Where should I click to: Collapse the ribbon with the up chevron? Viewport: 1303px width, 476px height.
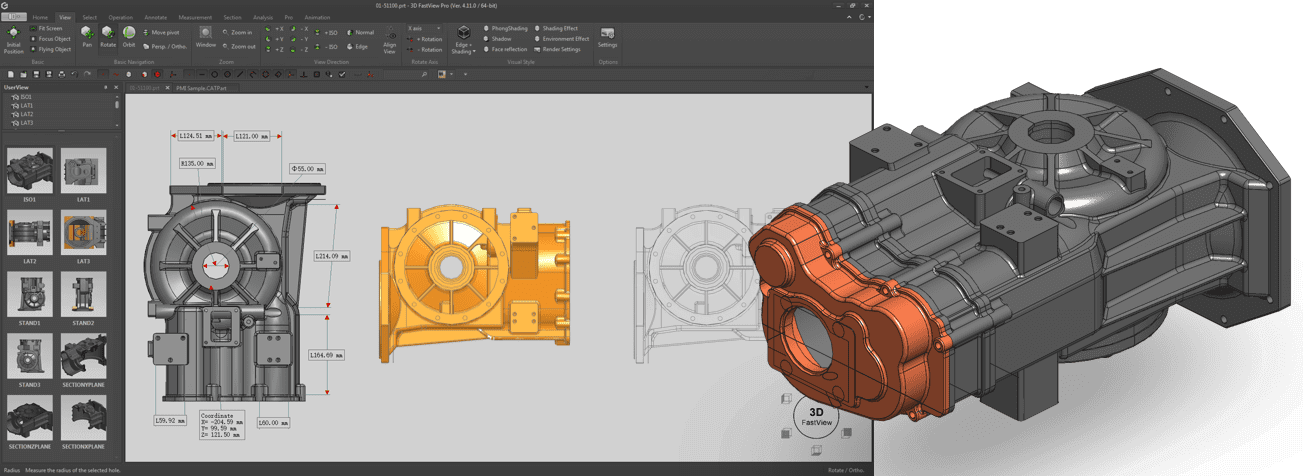[x=850, y=17]
